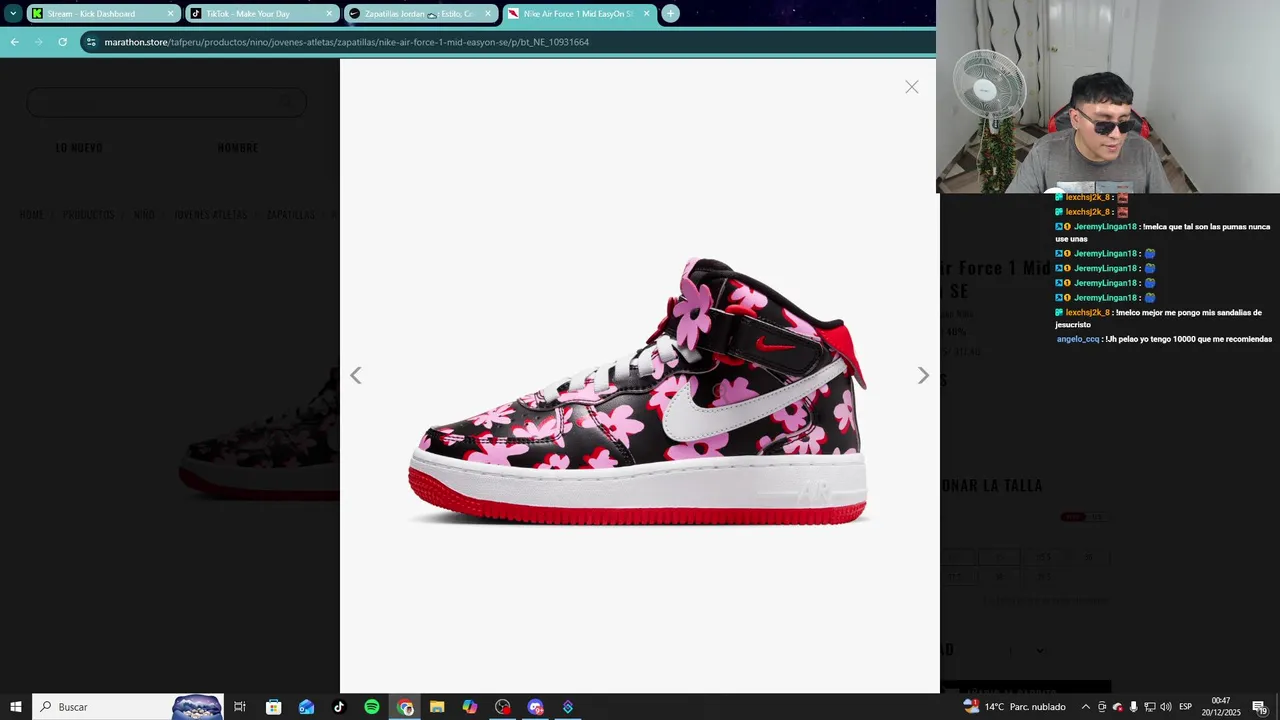
Task: Open the notification center icon
Action: pos(1259,707)
